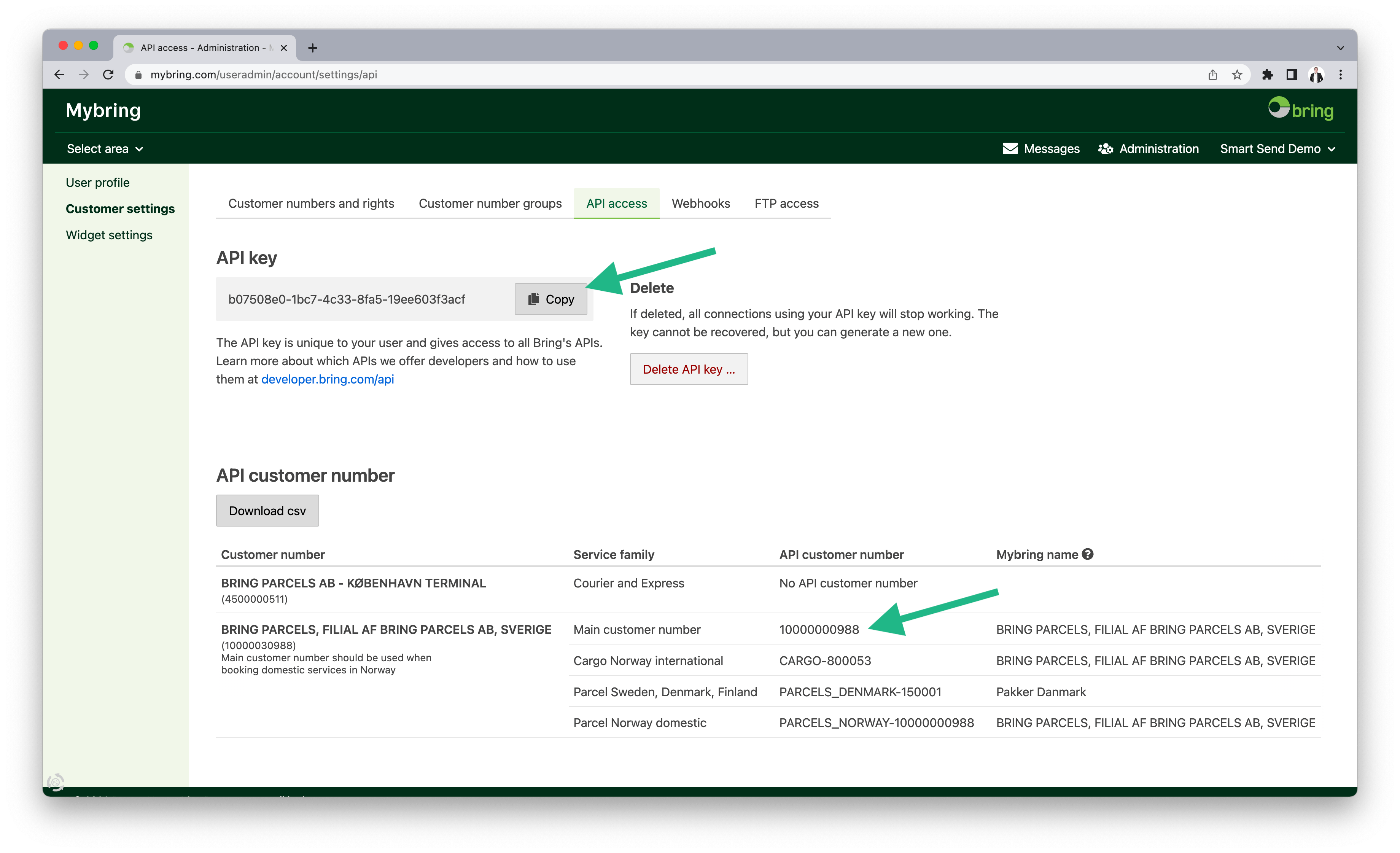Viewport: 1400px width, 853px height.
Task: Open the Chrome profile avatar
Action: tap(1316, 75)
